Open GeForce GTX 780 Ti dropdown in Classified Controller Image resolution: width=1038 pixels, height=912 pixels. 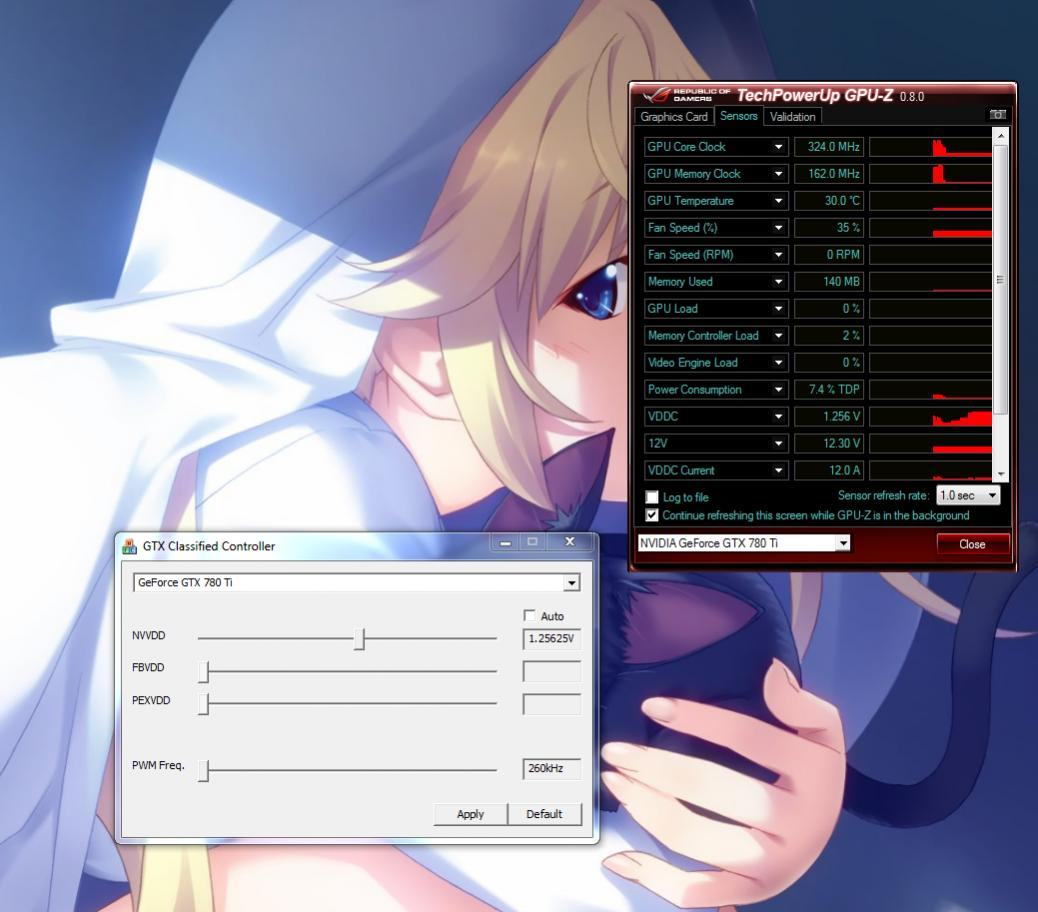click(x=357, y=582)
